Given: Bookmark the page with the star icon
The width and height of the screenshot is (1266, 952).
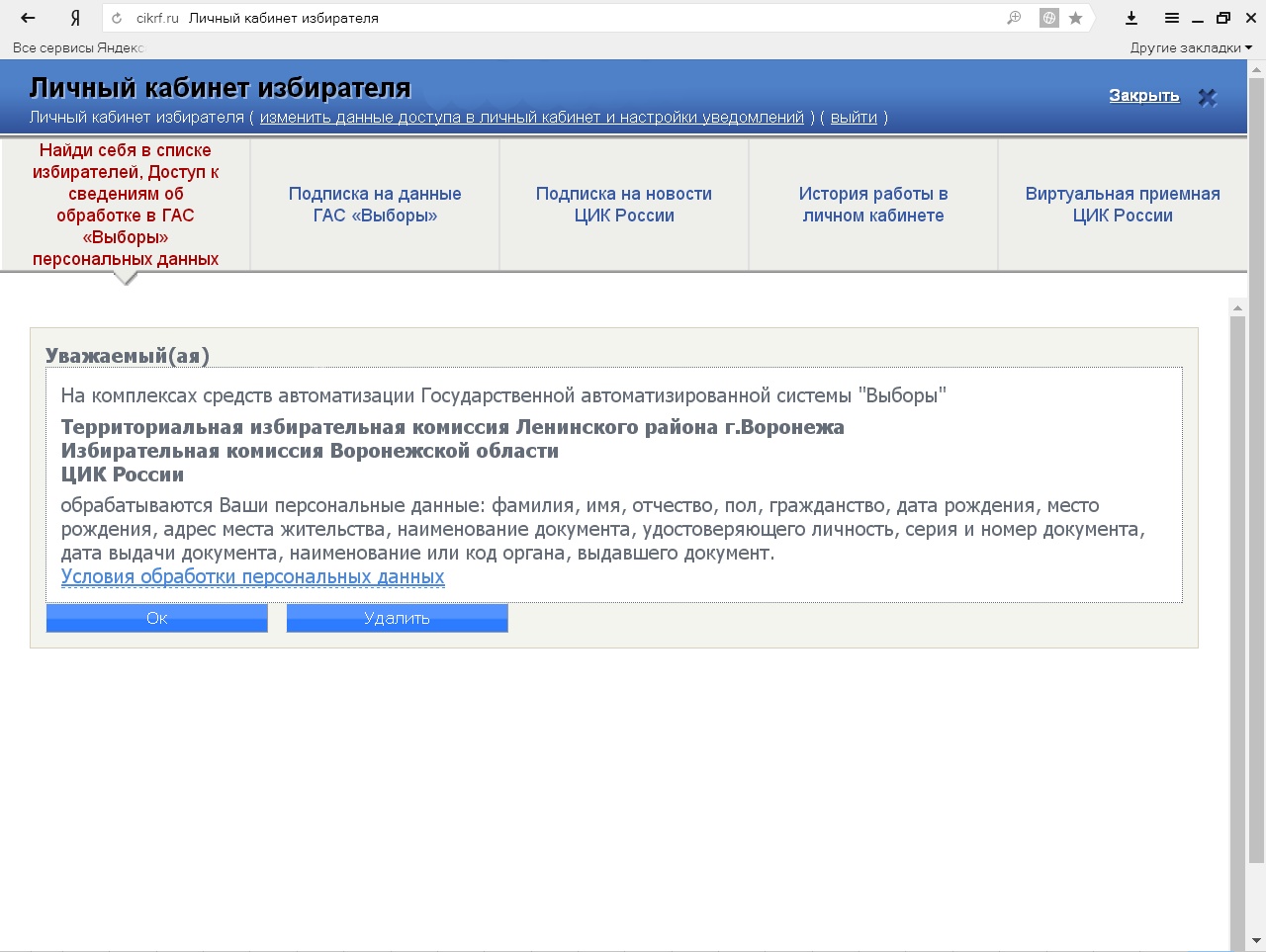Looking at the screenshot, I should [x=1076, y=18].
